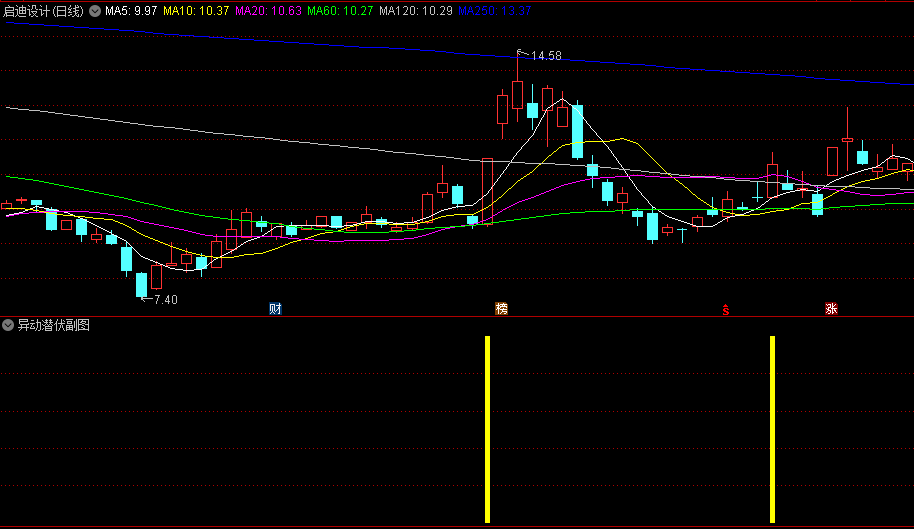This screenshot has height=529, width=914.
Task: Click the 财 event marker icon
Action: pos(275,309)
